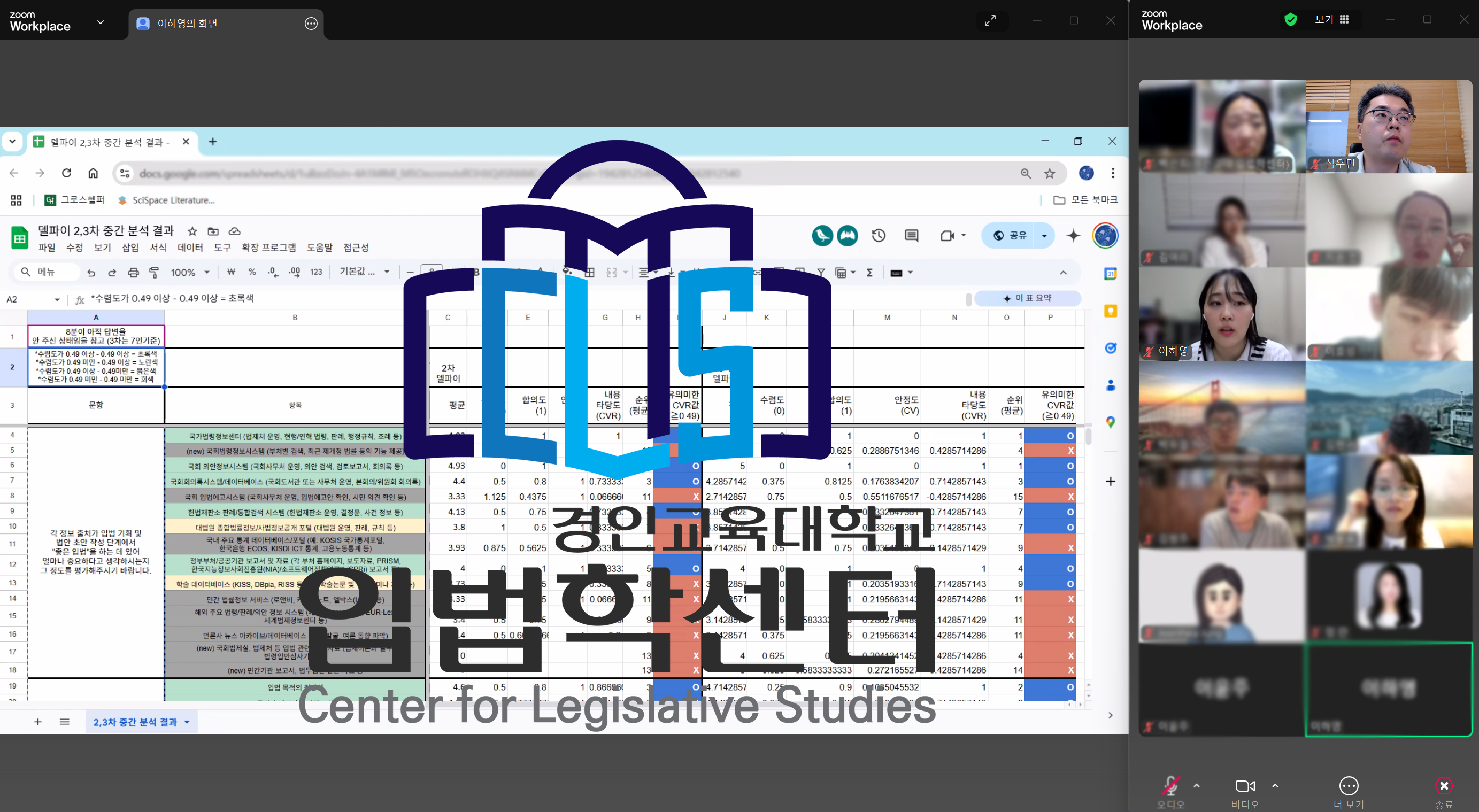1479x812 pixels.
Task: Open functions with the Sigma icon
Action: coord(870,273)
